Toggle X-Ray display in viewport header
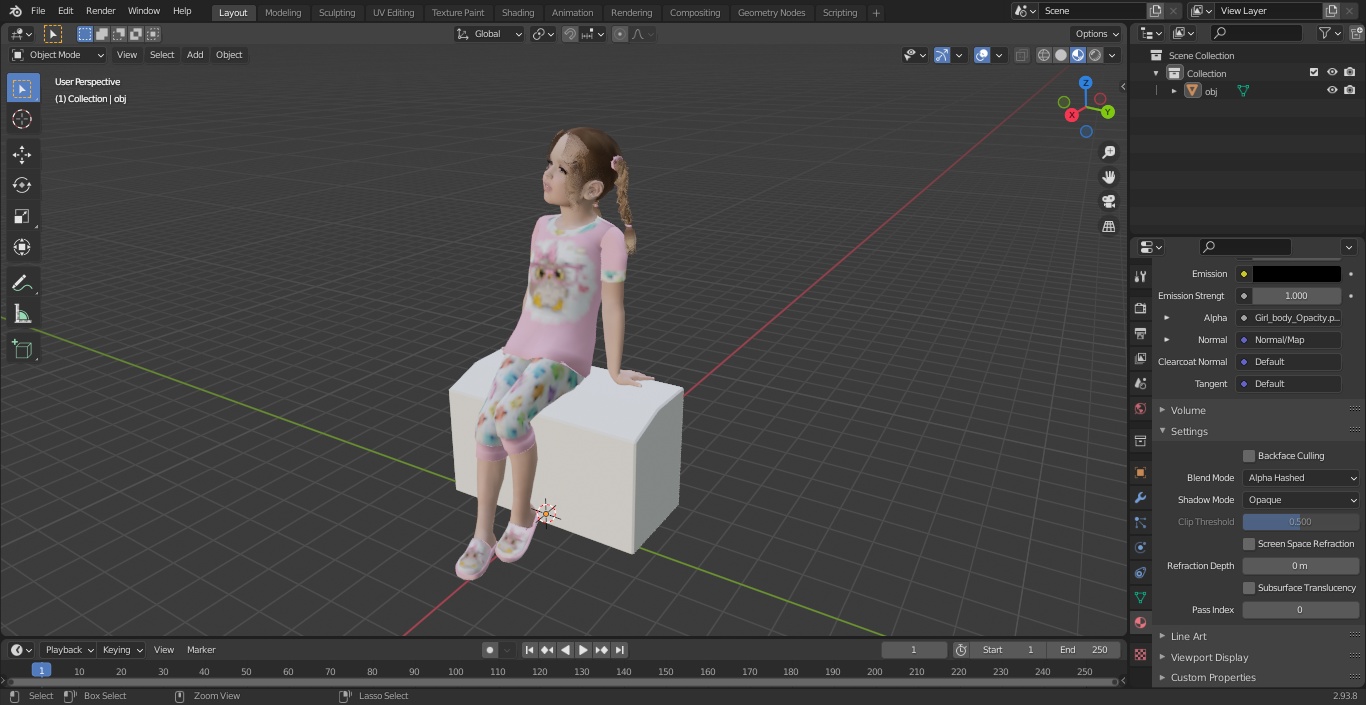The width and height of the screenshot is (1366, 705). (x=1021, y=55)
